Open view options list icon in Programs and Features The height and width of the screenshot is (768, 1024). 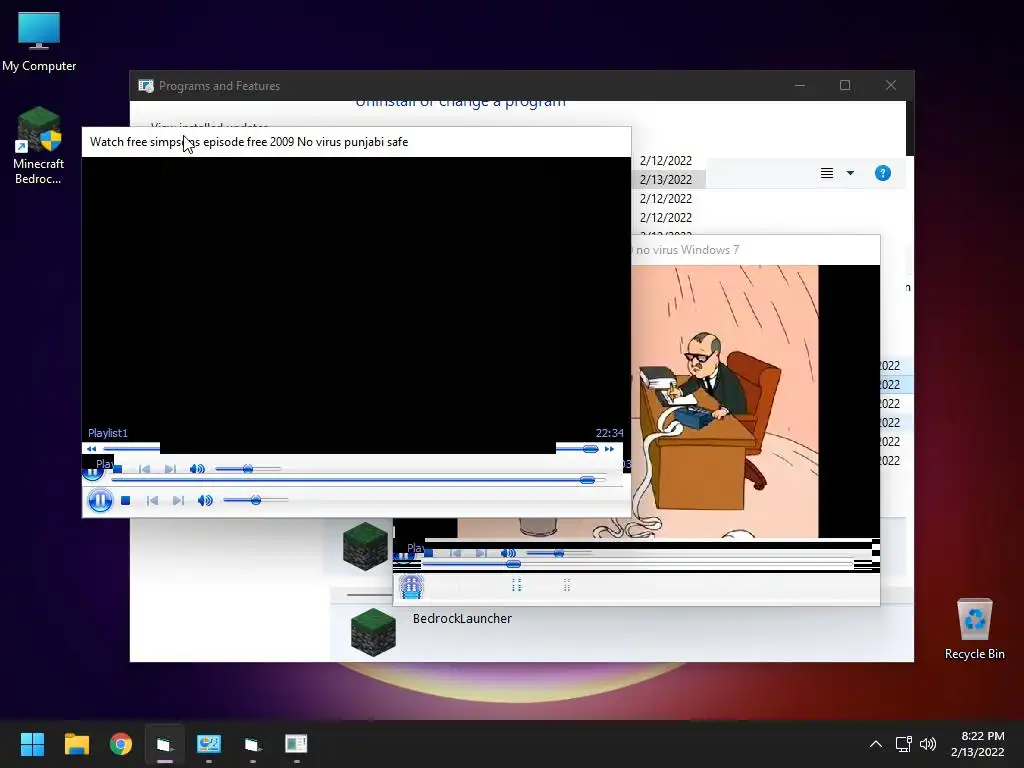pos(827,173)
